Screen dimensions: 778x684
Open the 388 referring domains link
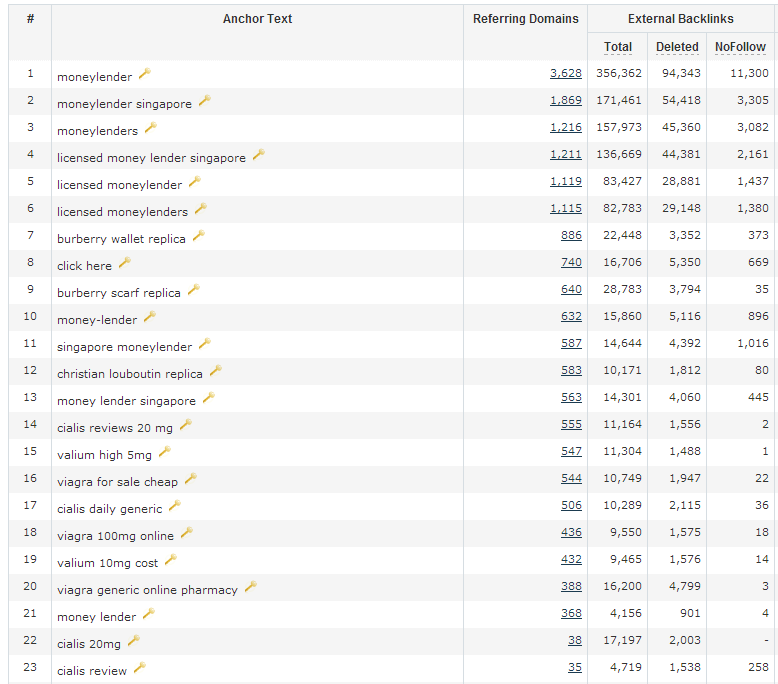coord(571,586)
